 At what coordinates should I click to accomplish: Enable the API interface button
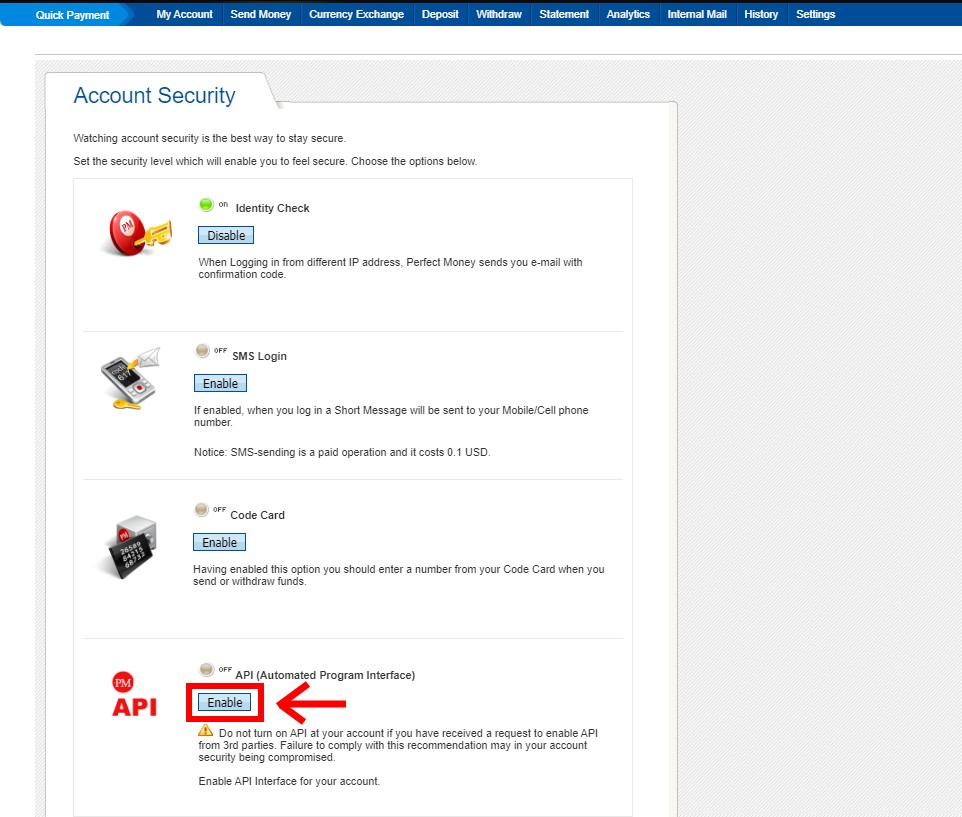point(224,703)
